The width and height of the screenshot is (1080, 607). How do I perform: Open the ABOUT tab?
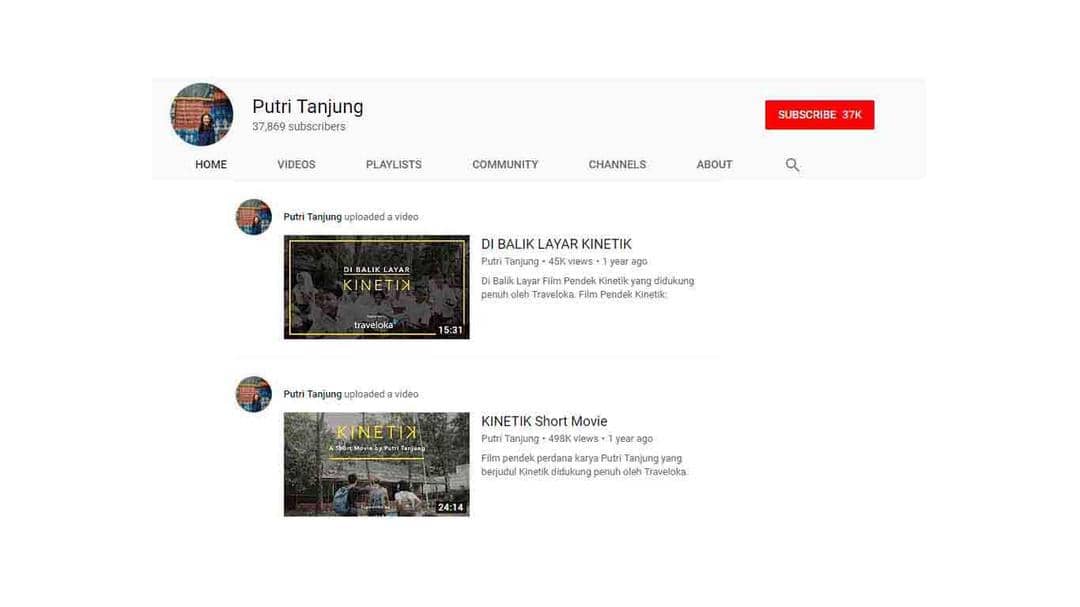[714, 165]
